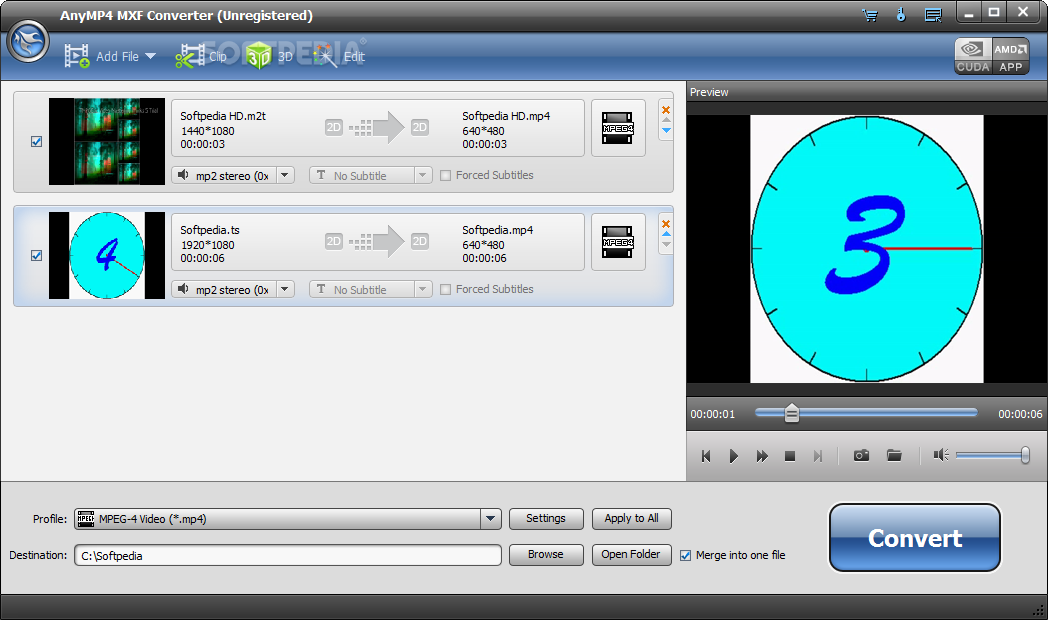This screenshot has width=1048, height=620.
Task: Click the Softpedia.mp4 output name
Action: 497,230
